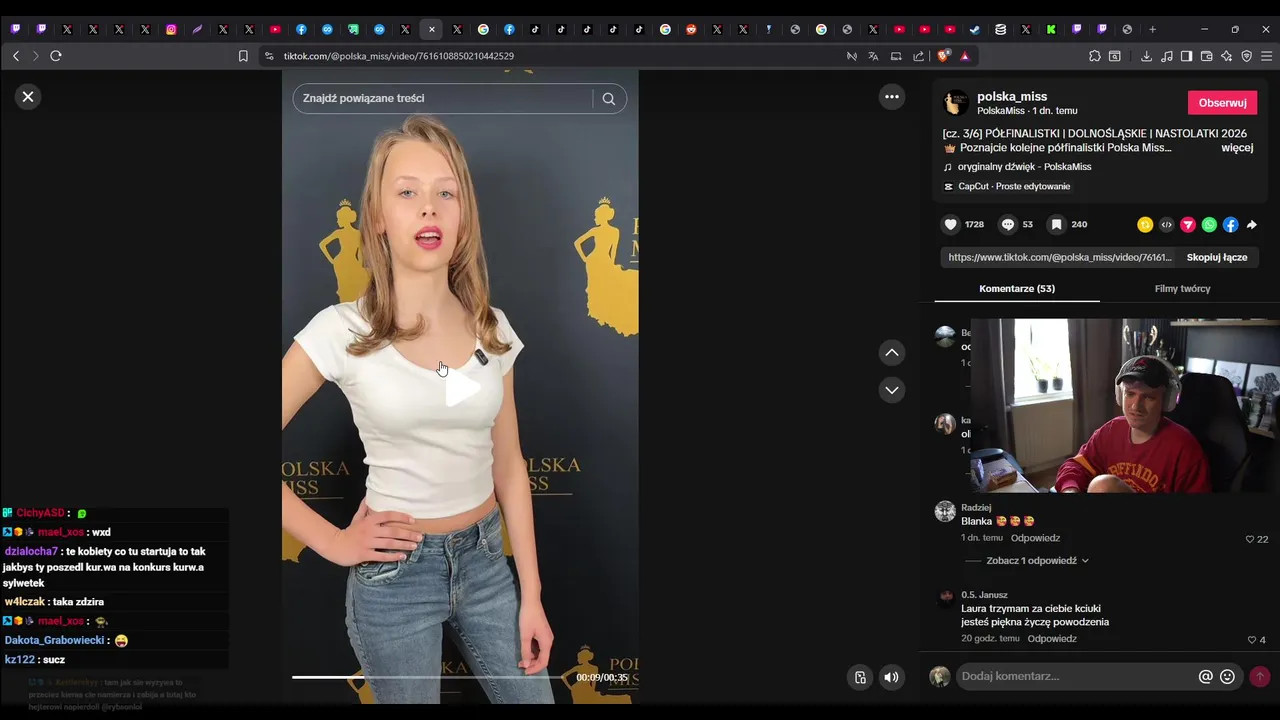This screenshot has height=720, width=1280.
Task: Search via the magnifier icon in the video search bar
Action: [x=609, y=98]
